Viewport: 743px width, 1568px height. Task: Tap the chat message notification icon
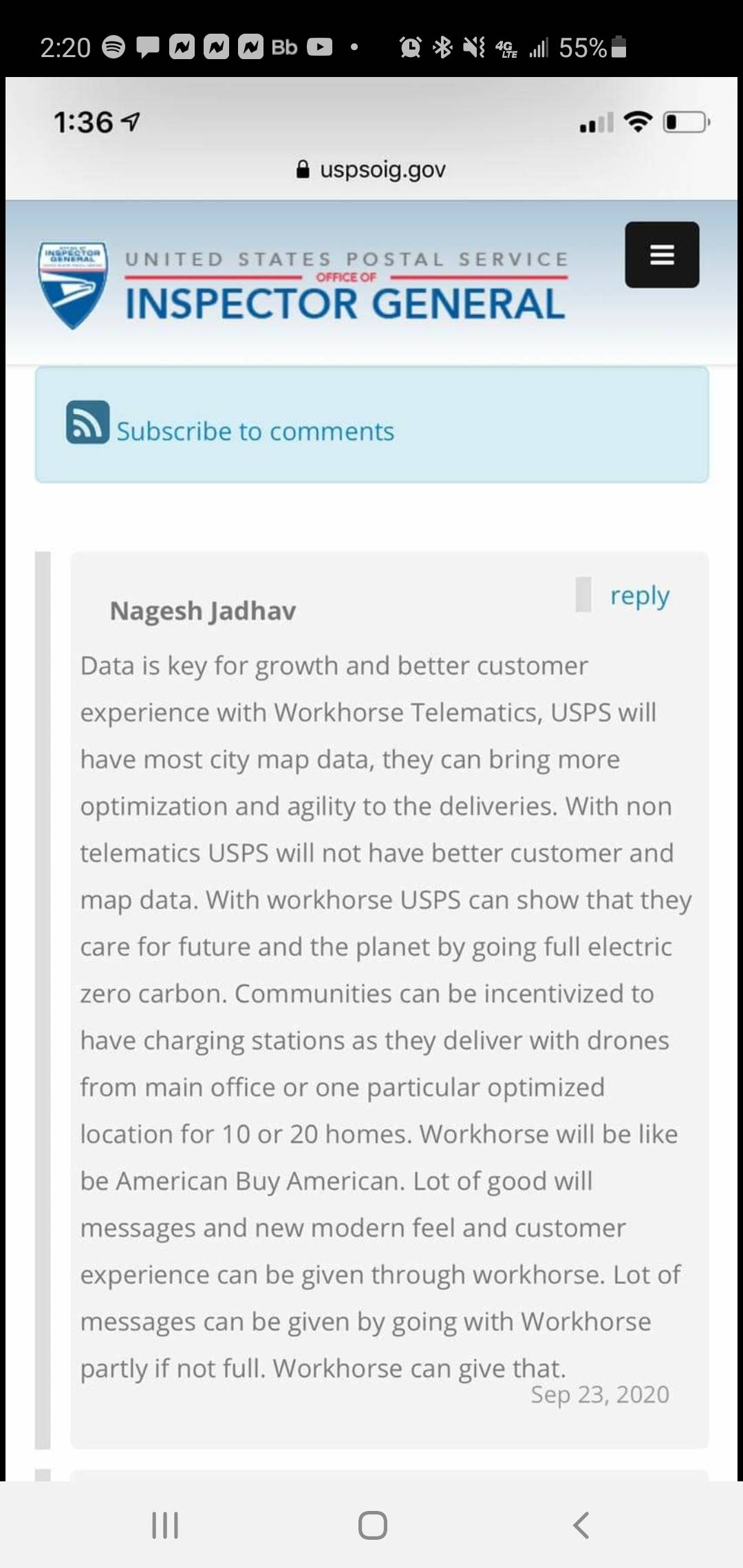[148, 47]
